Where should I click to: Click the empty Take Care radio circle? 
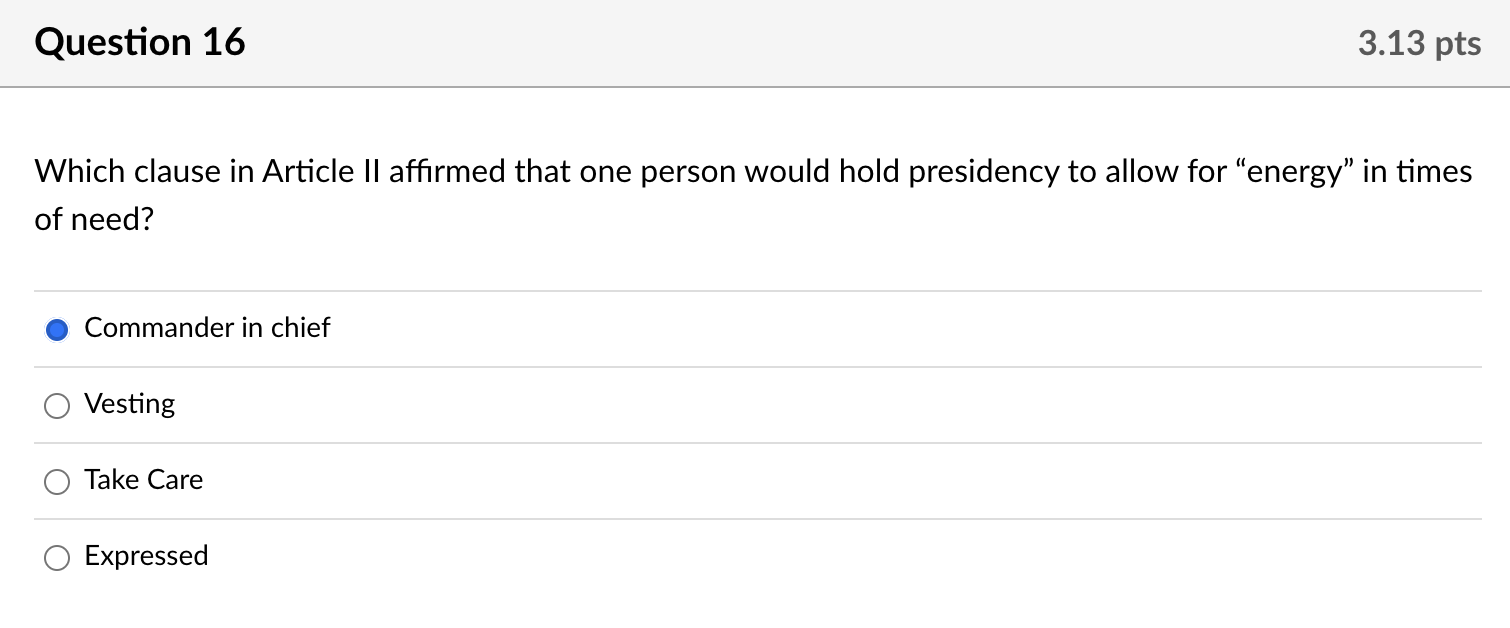click(57, 481)
